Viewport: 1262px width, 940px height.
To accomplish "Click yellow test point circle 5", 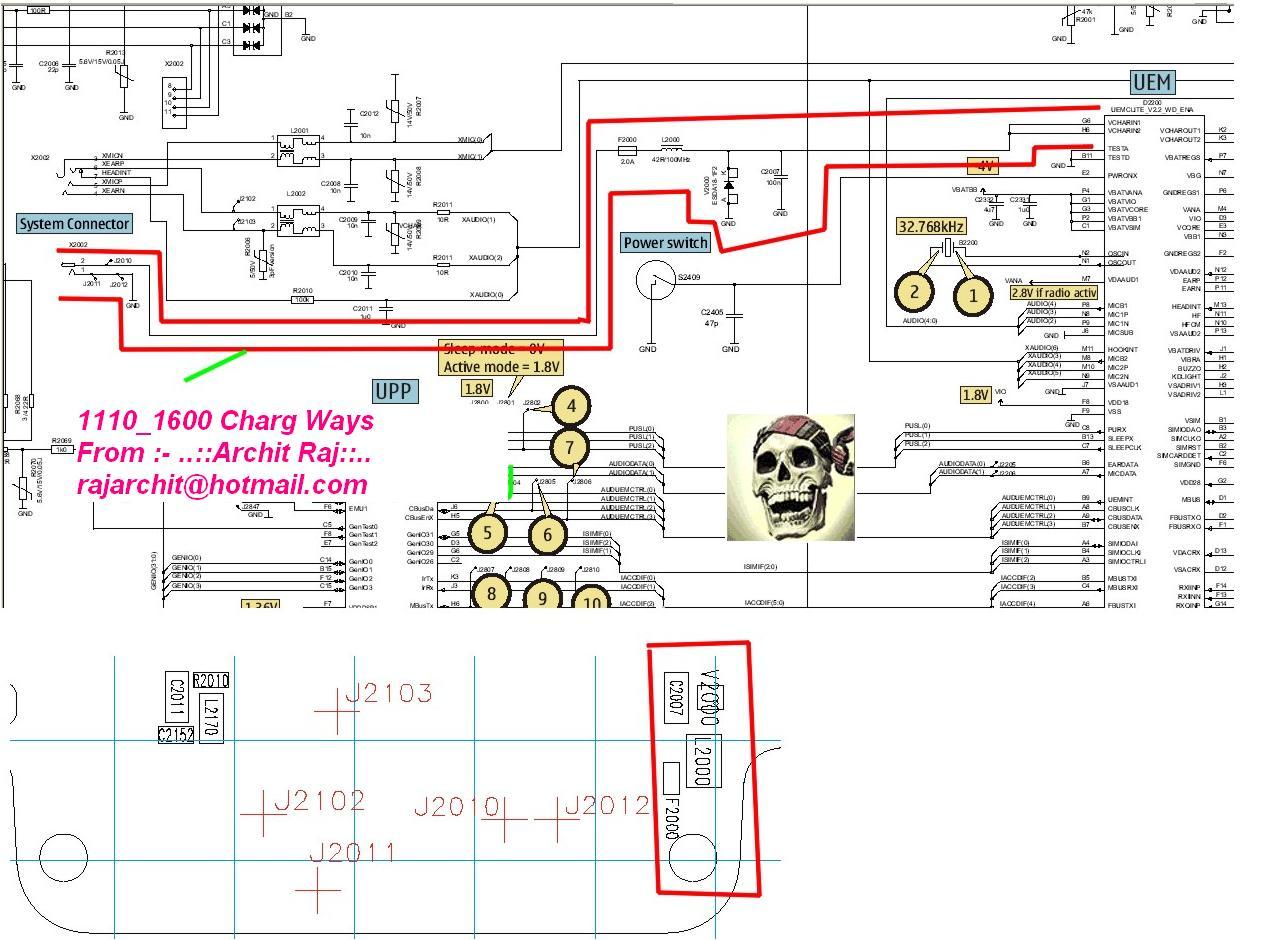I will (487, 532).
